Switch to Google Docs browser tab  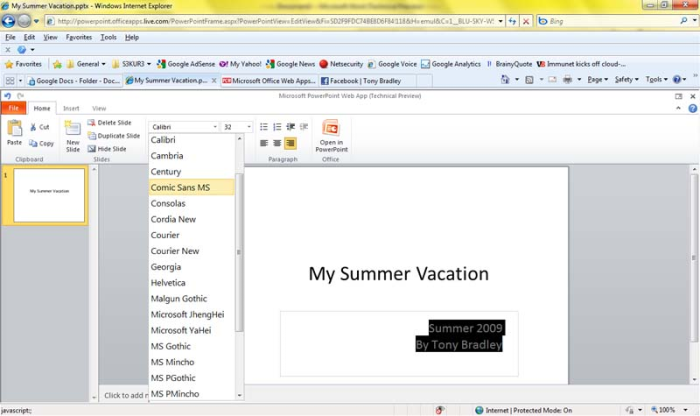tap(74, 81)
